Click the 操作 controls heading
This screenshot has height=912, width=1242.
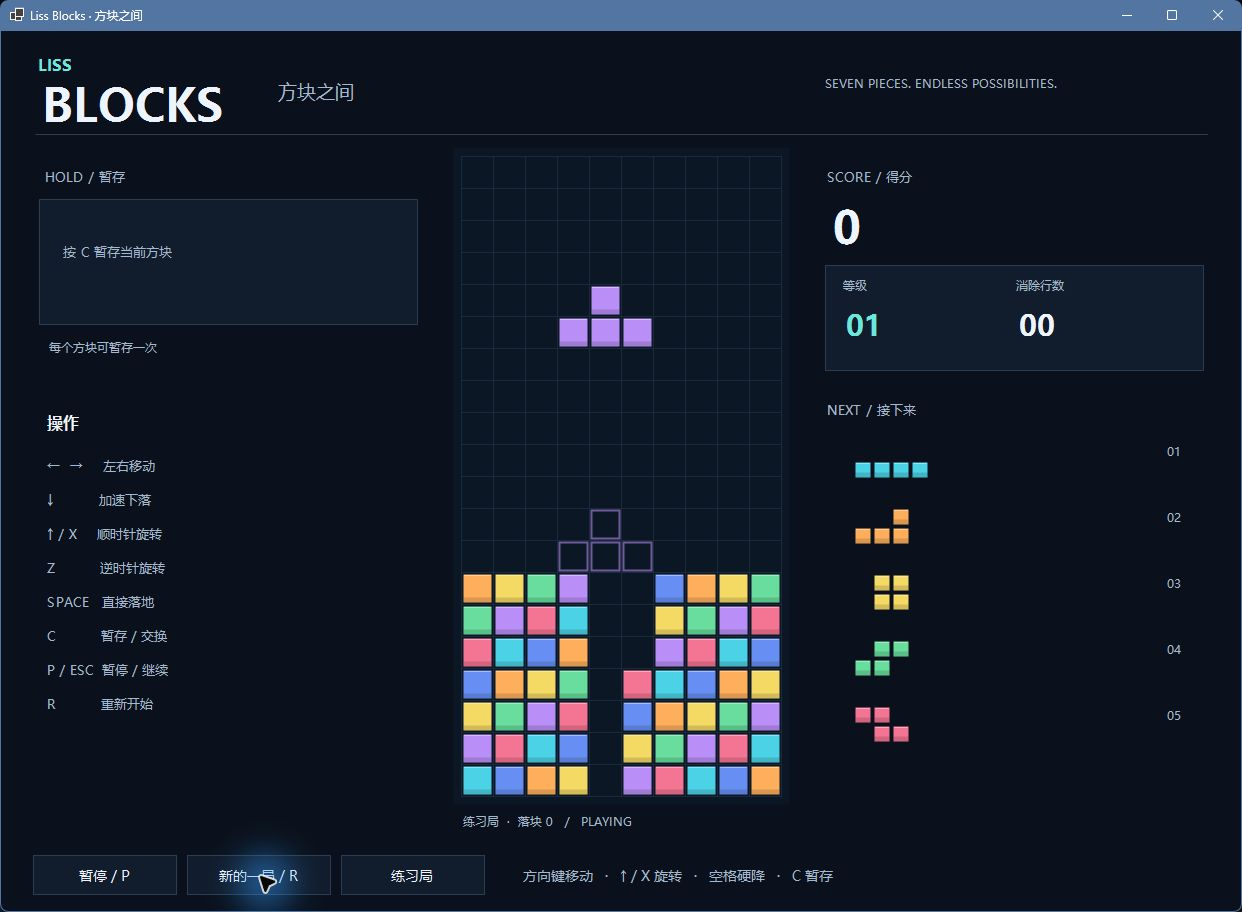62,423
